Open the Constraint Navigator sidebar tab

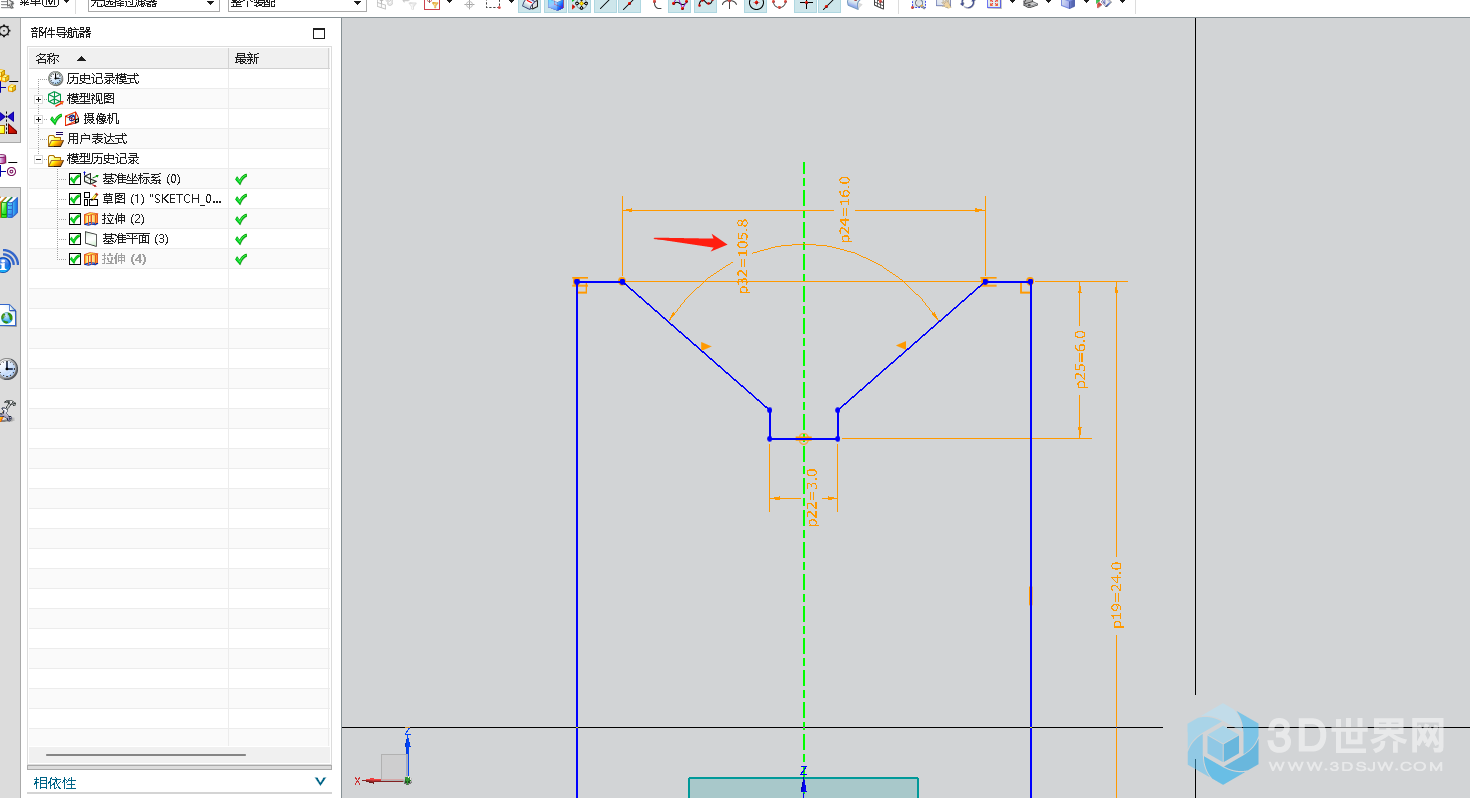(x=8, y=123)
